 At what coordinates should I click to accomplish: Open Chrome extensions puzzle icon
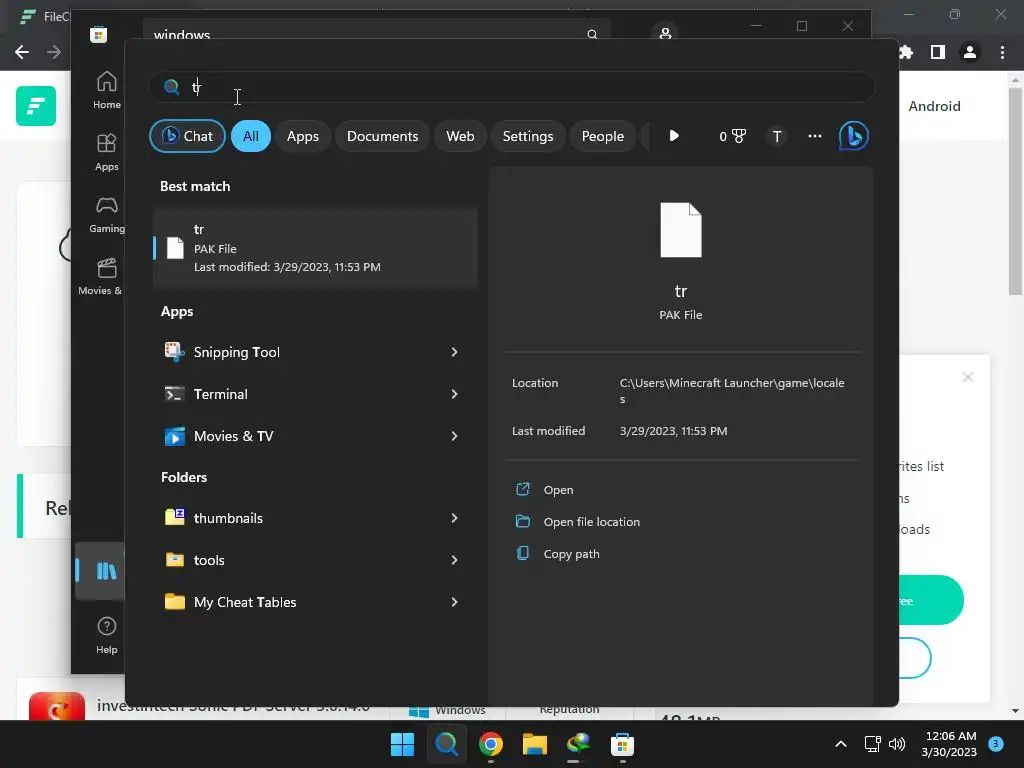[x=906, y=52]
